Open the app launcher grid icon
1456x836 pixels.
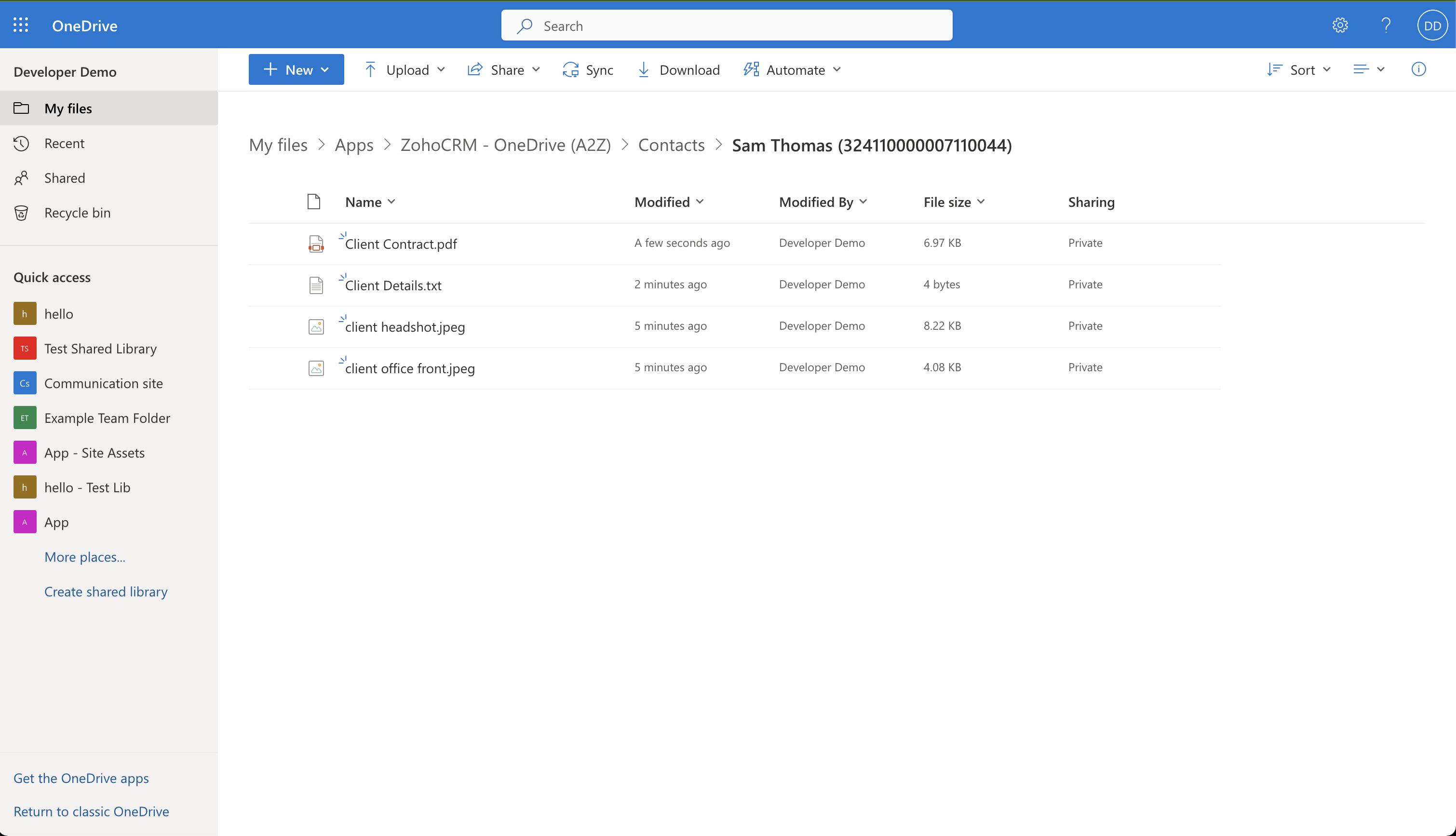[21, 25]
